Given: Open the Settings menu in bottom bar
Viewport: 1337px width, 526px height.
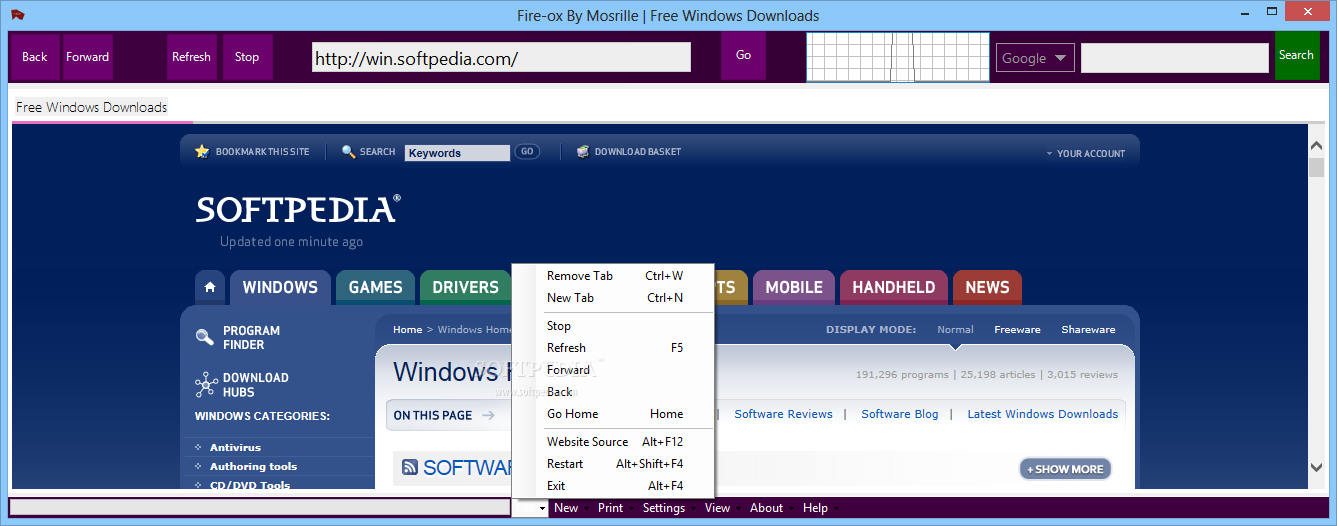Looking at the screenshot, I should 664,508.
